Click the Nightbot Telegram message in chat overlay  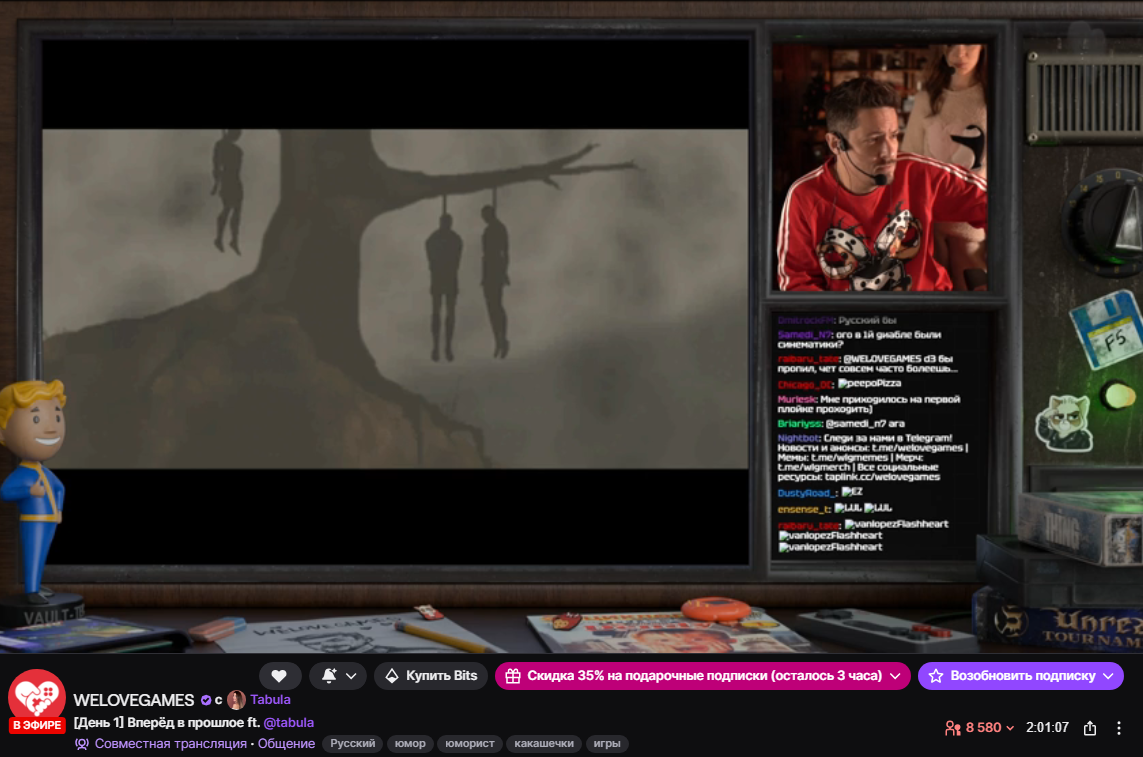(x=873, y=457)
